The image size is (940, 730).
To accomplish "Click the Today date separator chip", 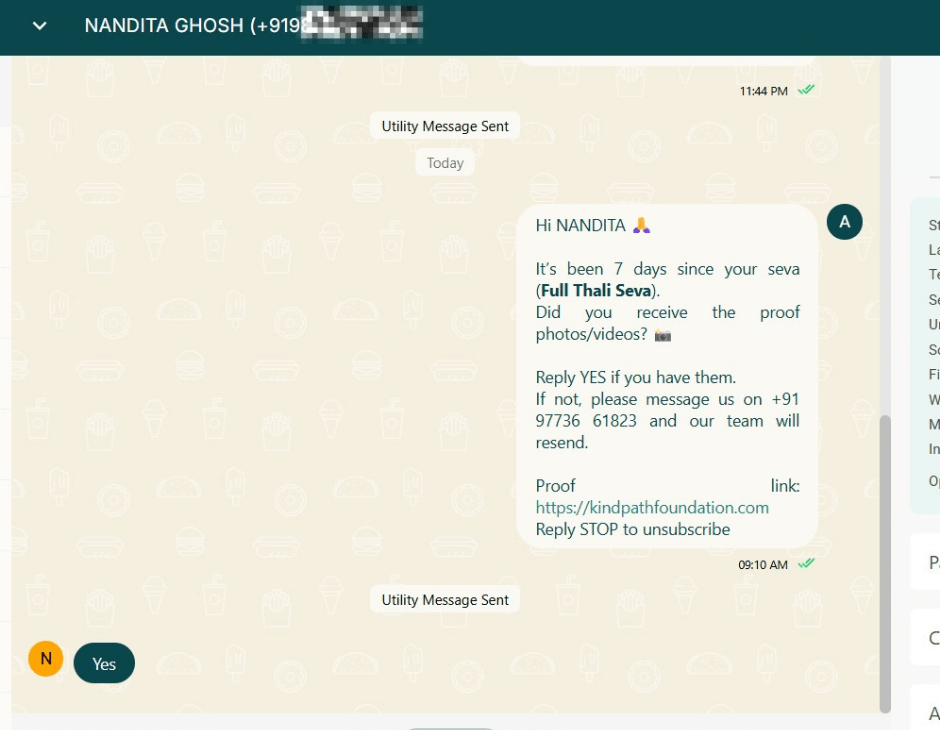I will [x=445, y=163].
